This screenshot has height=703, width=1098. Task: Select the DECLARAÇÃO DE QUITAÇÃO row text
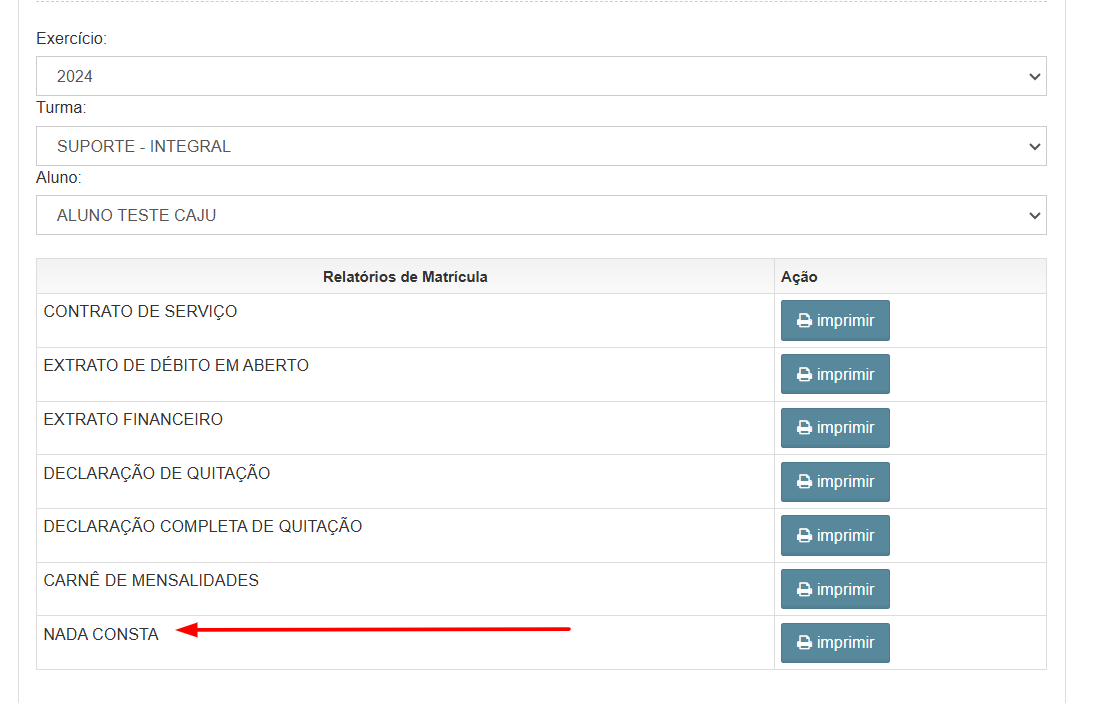click(157, 473)
